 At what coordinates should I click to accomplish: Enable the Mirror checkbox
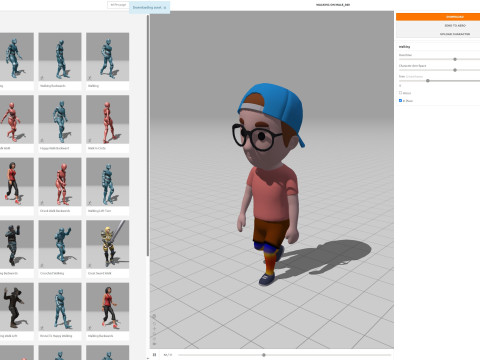point(400,93)
